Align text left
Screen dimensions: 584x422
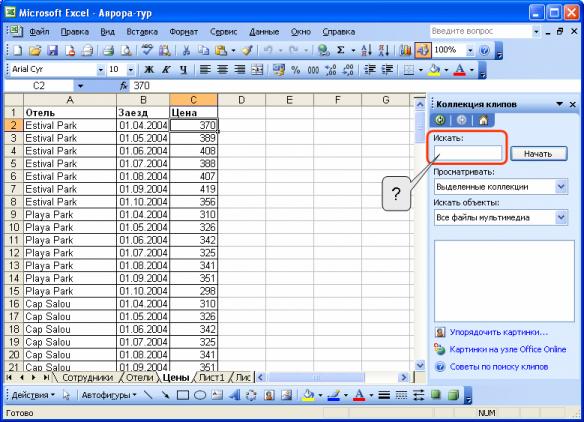[x=205, y=70]
